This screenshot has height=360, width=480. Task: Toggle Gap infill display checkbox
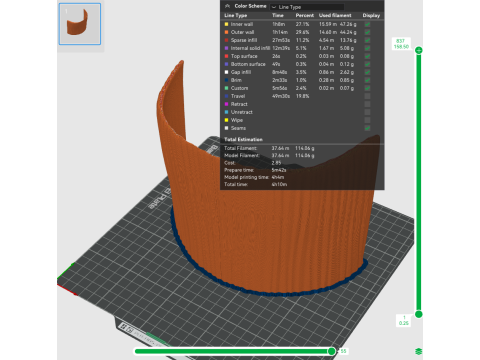367,72
